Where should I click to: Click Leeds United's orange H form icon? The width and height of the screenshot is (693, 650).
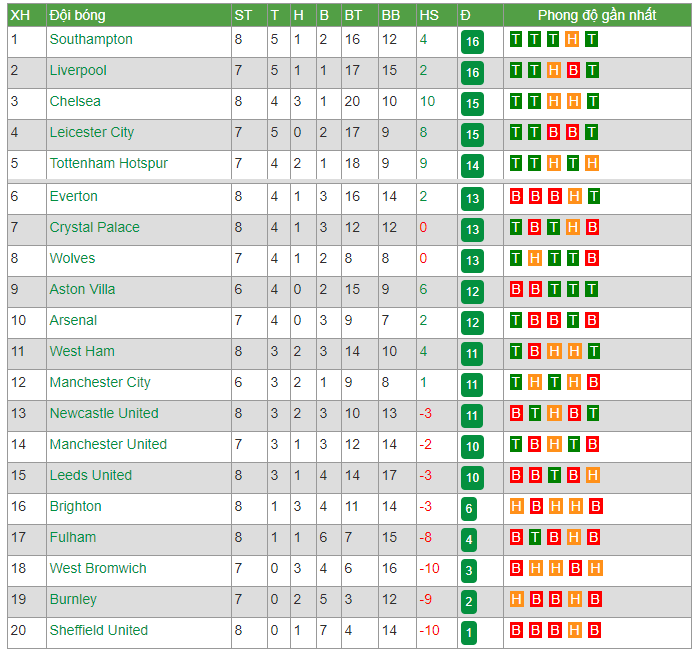[593, 475]
